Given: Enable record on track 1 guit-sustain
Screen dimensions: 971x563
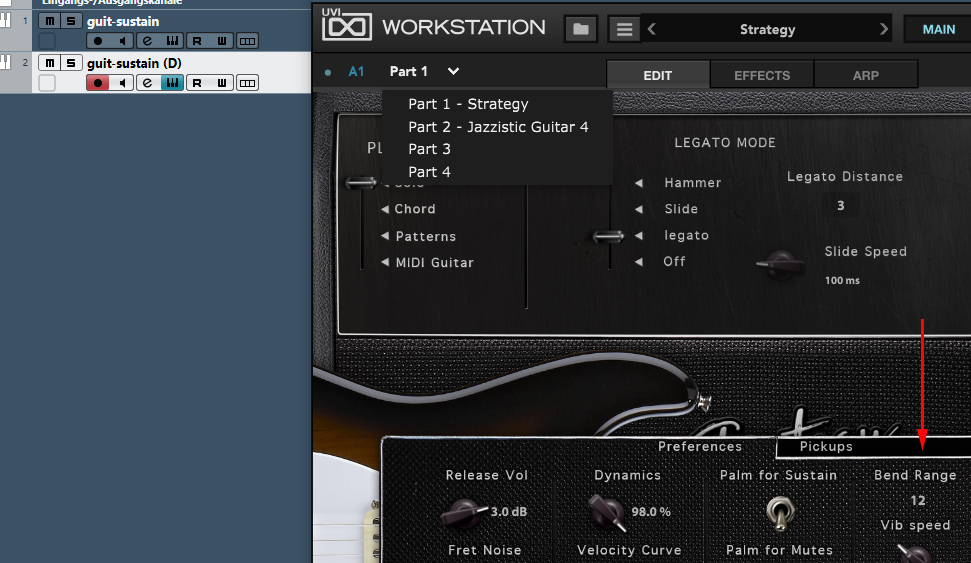Looking at the screenshot, I should [x=98, y=41].
